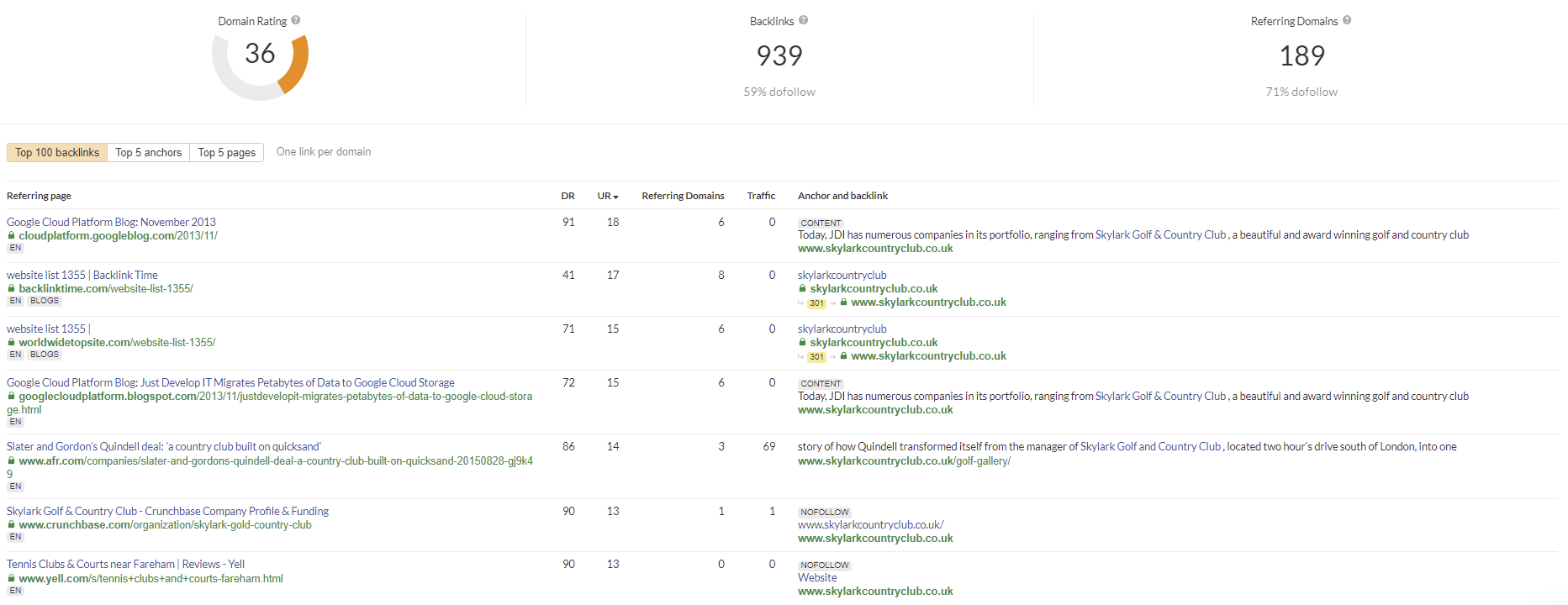Click the Website anchor in the Yell row

tap(817, 578)
